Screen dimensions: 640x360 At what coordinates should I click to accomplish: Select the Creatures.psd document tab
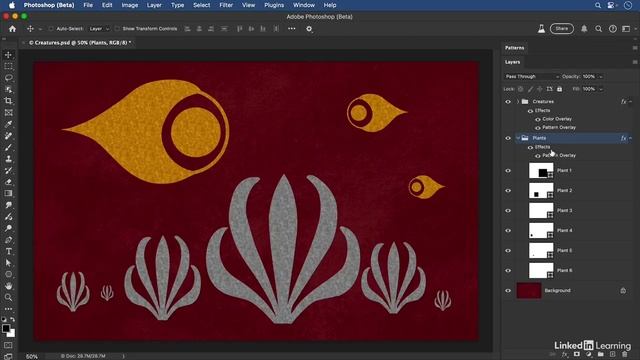click(80, 42)
